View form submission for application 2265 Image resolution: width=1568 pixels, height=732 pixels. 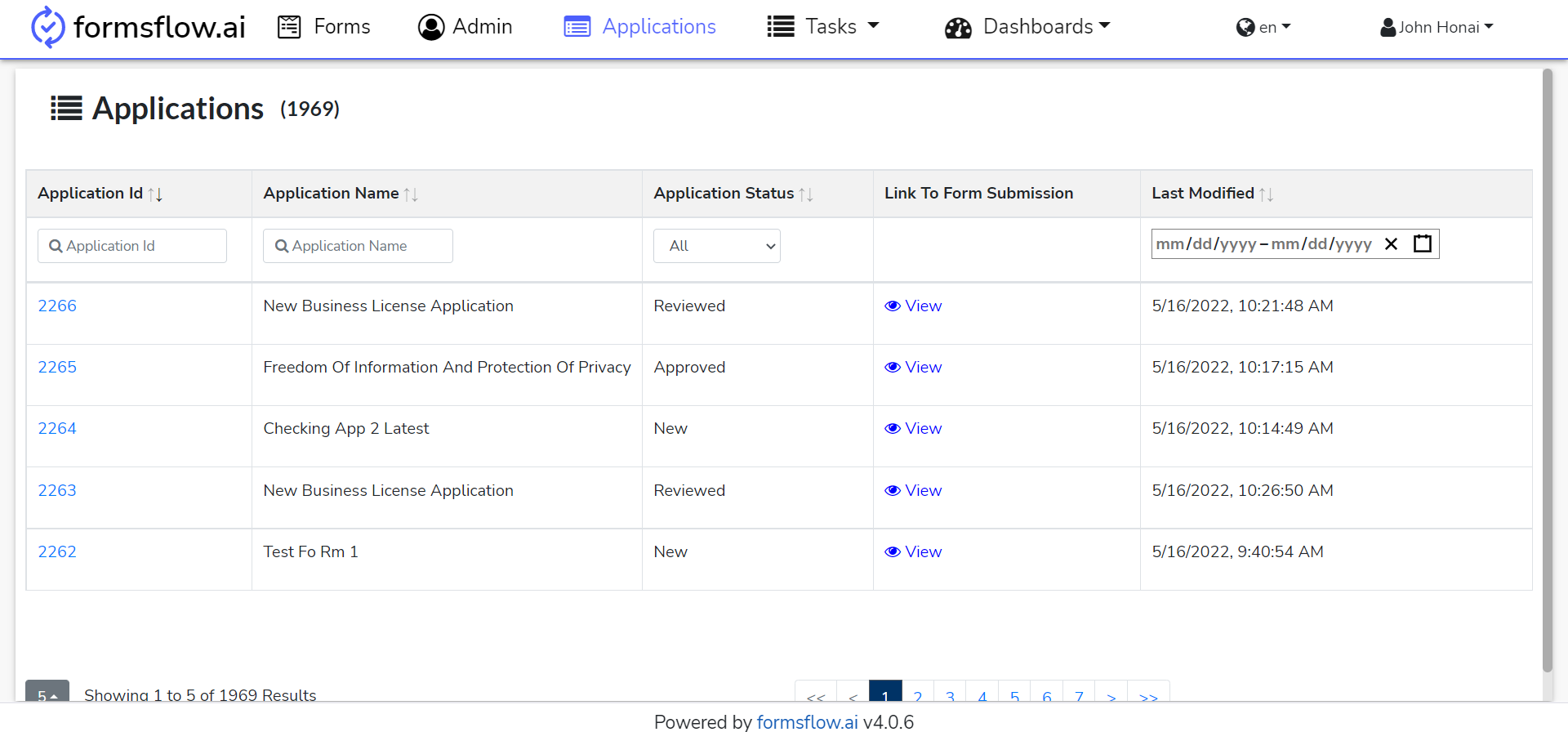913,367
